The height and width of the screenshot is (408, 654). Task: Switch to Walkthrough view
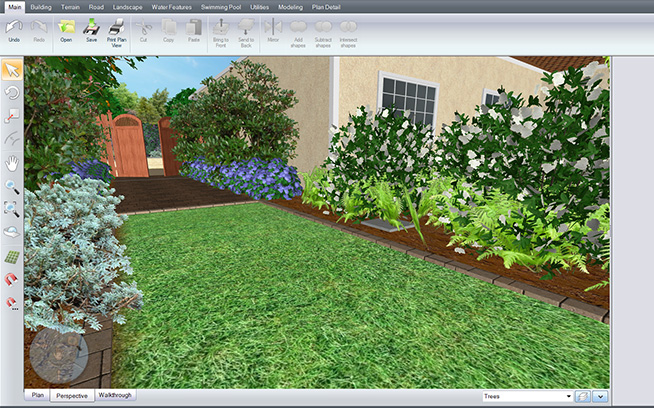point(116,395)
